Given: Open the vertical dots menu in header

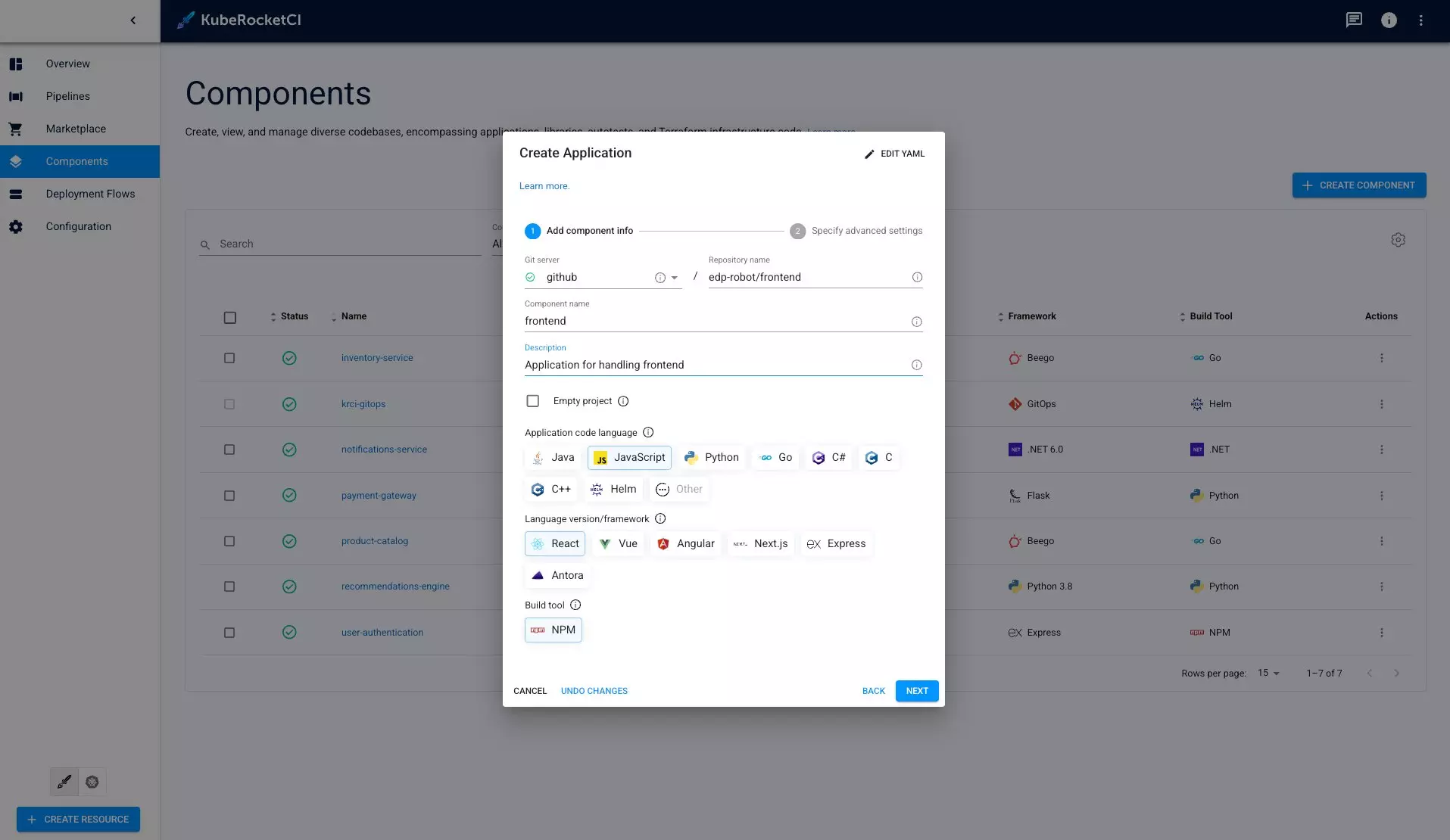Looking at the screenshot, I should point(1421,20).
